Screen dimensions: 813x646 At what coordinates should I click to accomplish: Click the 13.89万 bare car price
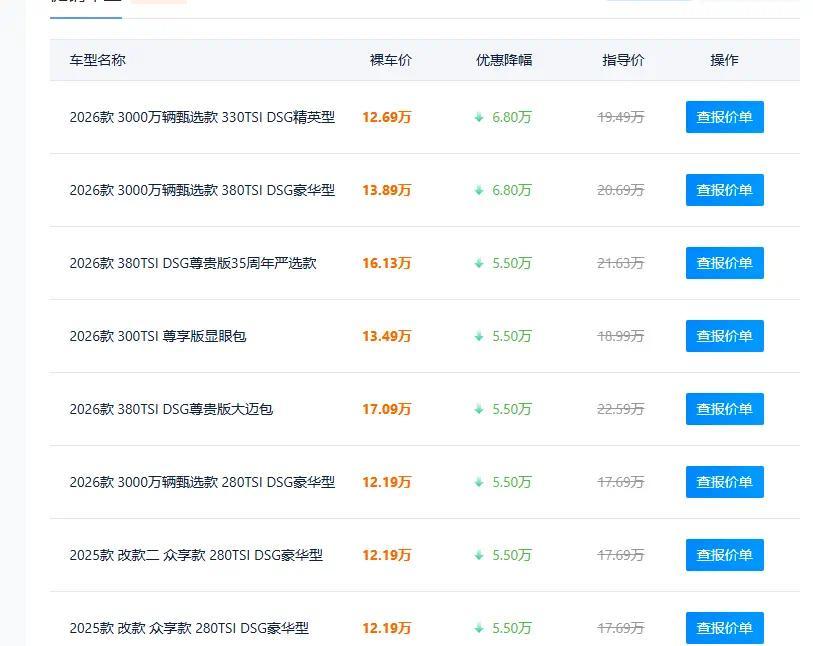point(386,190)
